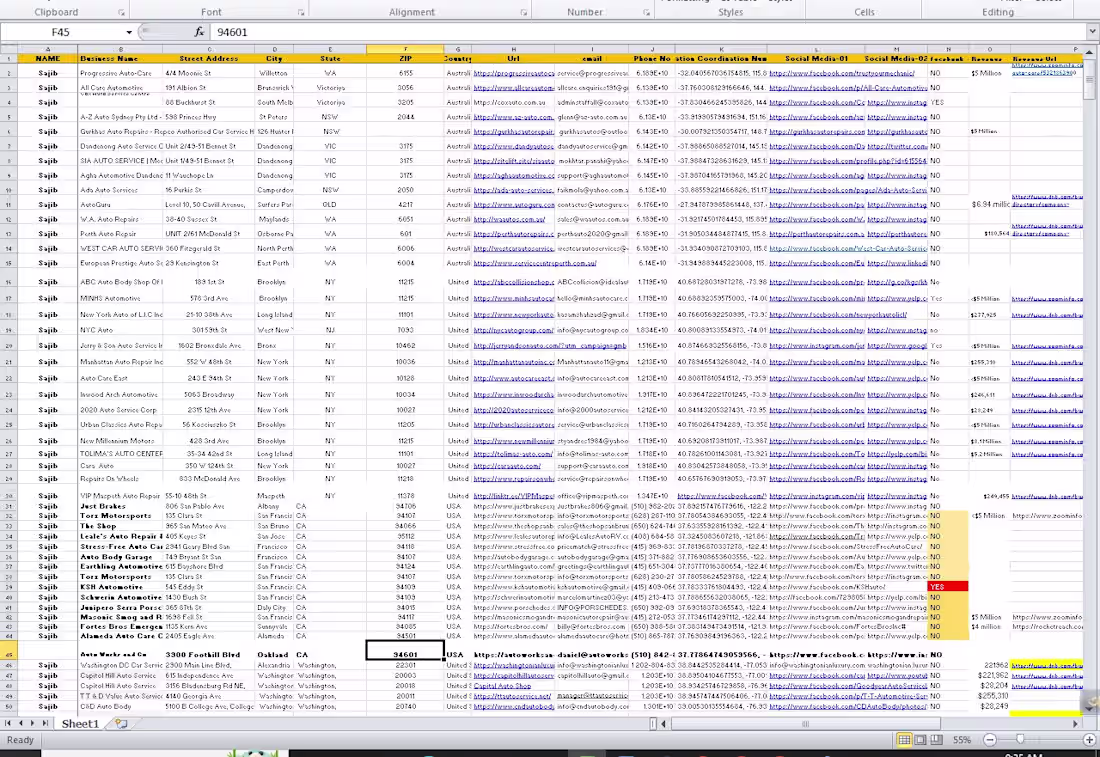
Task: Select the red YES cell for KSH Automotive
Action: 948,587
